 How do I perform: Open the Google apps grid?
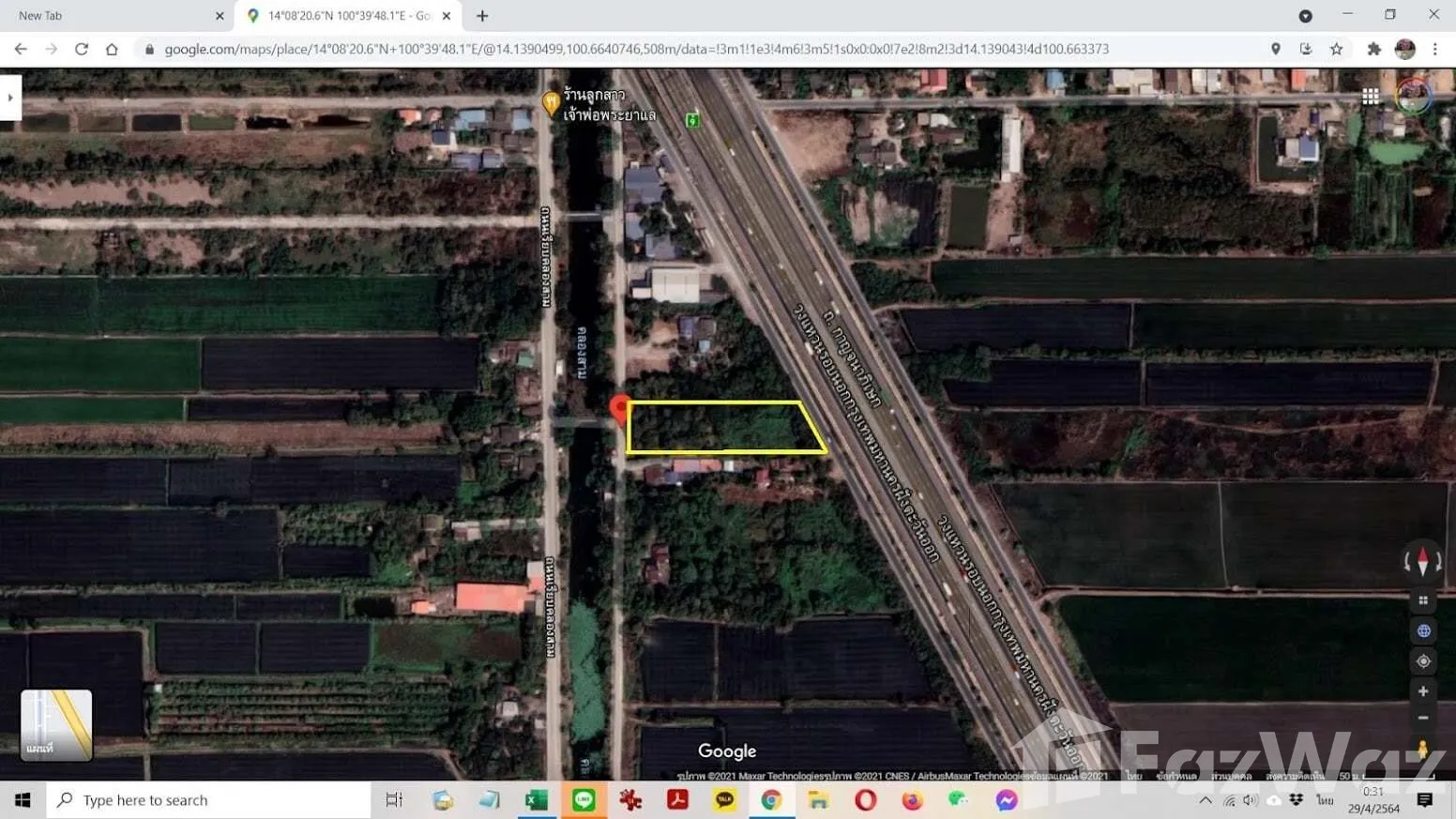[x=1370, y=96]
